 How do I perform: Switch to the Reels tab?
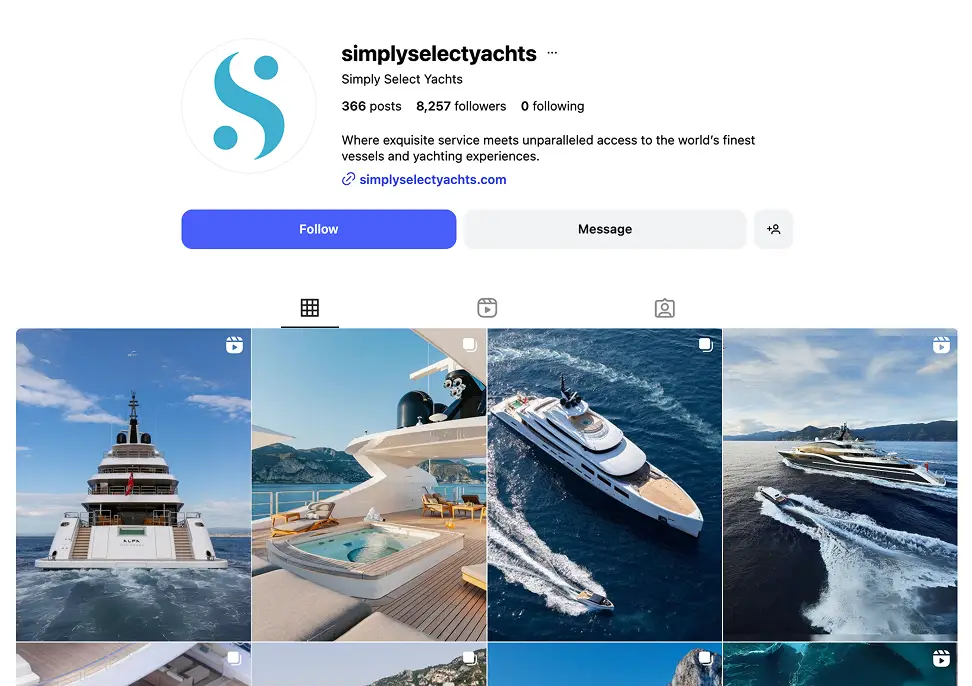click(x=487, y=308)
